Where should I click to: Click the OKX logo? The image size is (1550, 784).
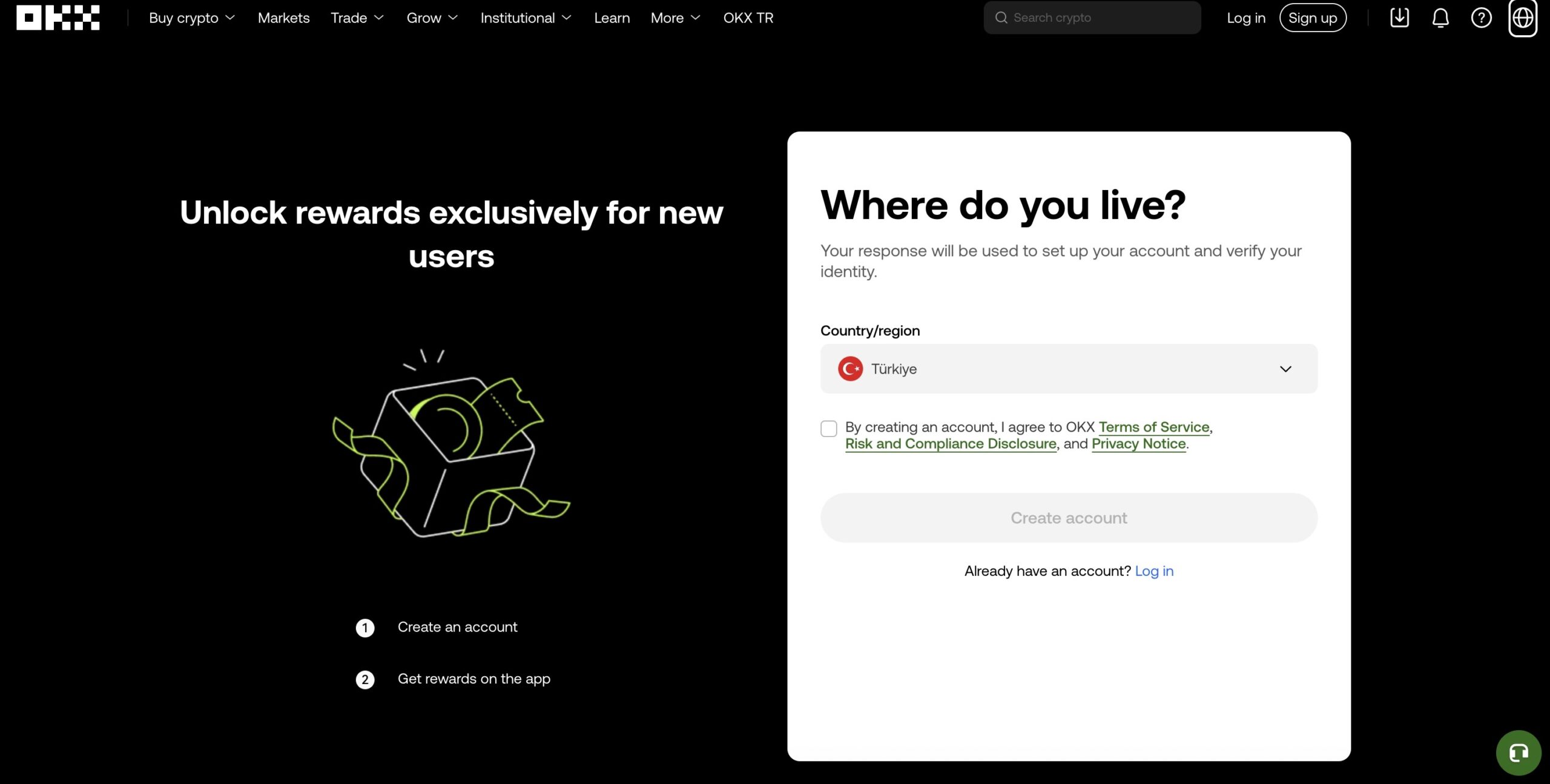pyautogui.click(x=58, y=18)
